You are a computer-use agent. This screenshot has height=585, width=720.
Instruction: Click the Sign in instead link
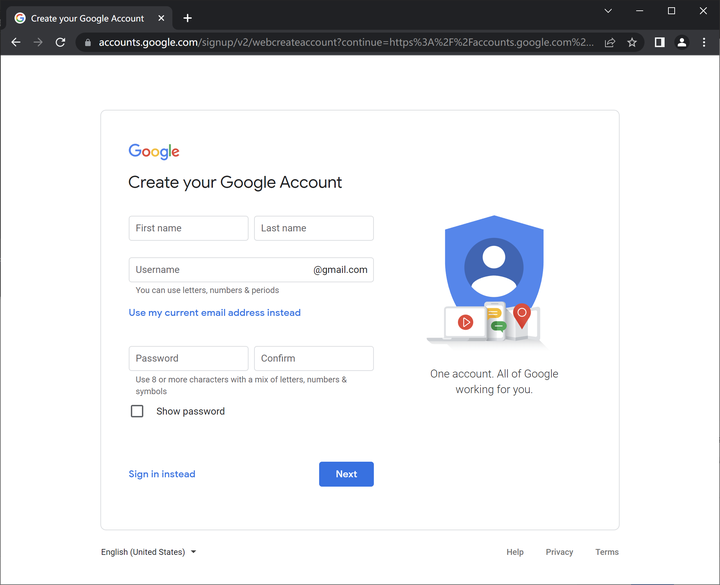[x=162, y=474]
